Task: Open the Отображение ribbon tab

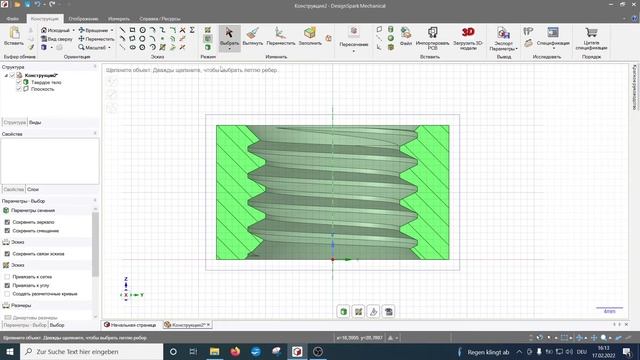Action: point(83,19)
